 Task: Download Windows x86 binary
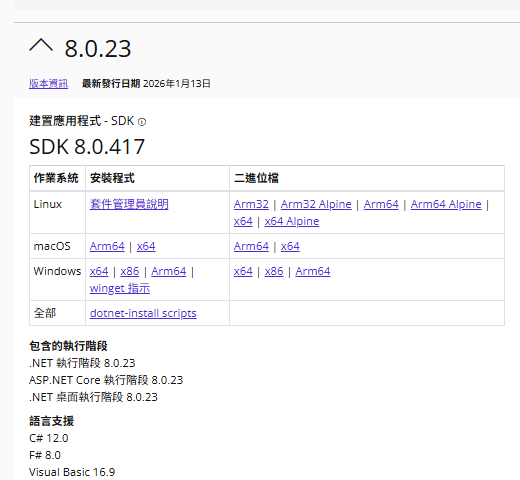274,271
